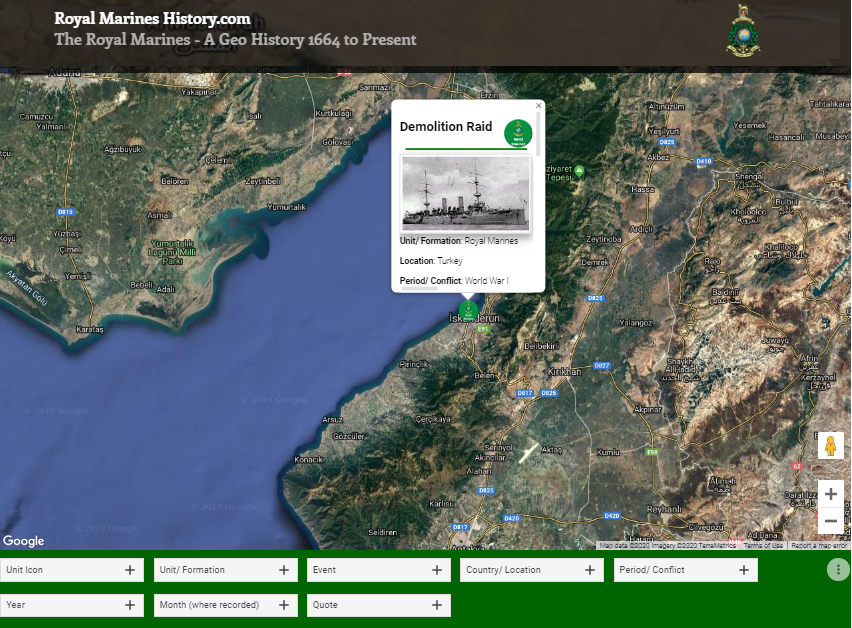
Task: Expand the Period/ Conflict filter
Action: (686, 570)
